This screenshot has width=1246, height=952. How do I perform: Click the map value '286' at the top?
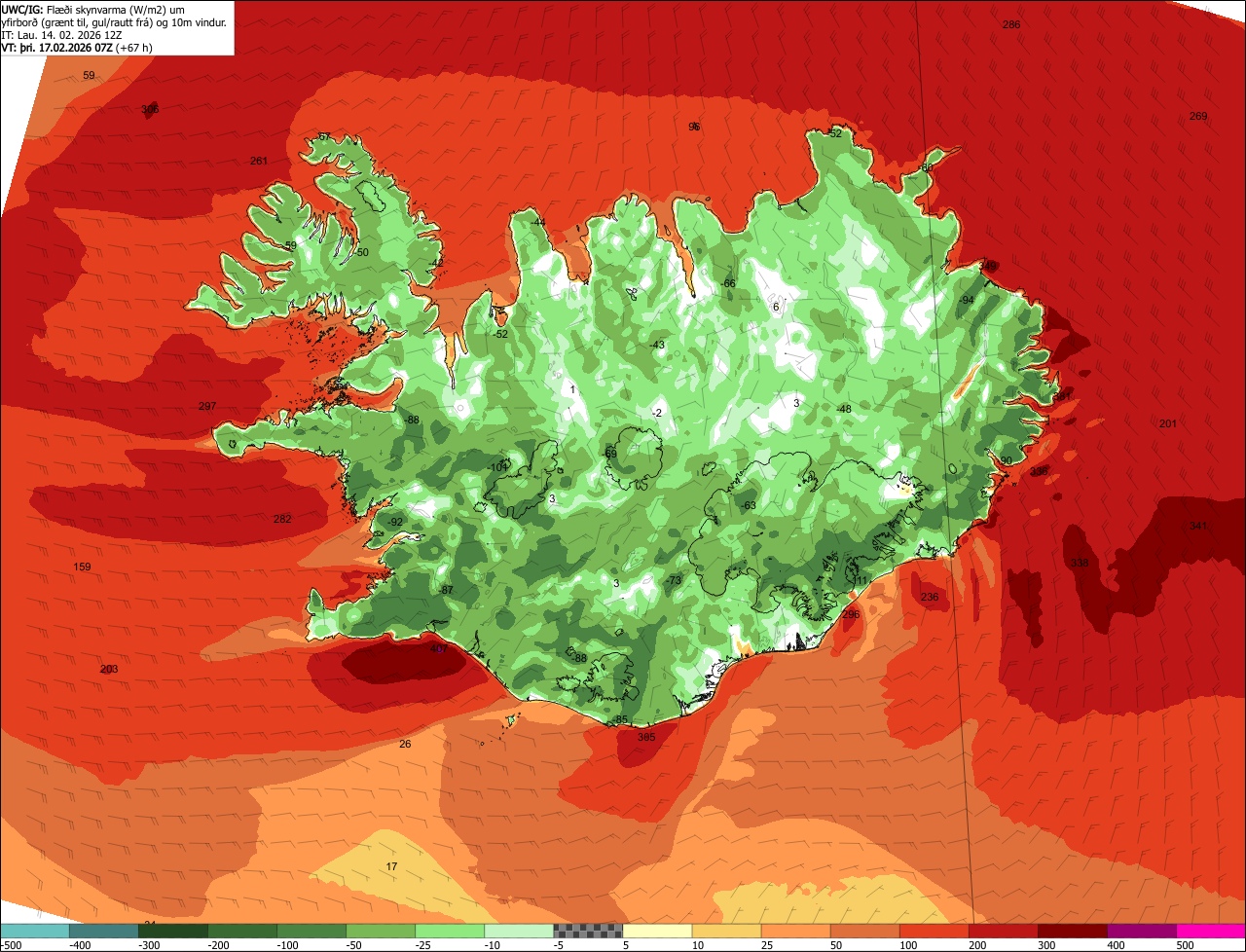pyautogui.click(x=1011, y=24)
